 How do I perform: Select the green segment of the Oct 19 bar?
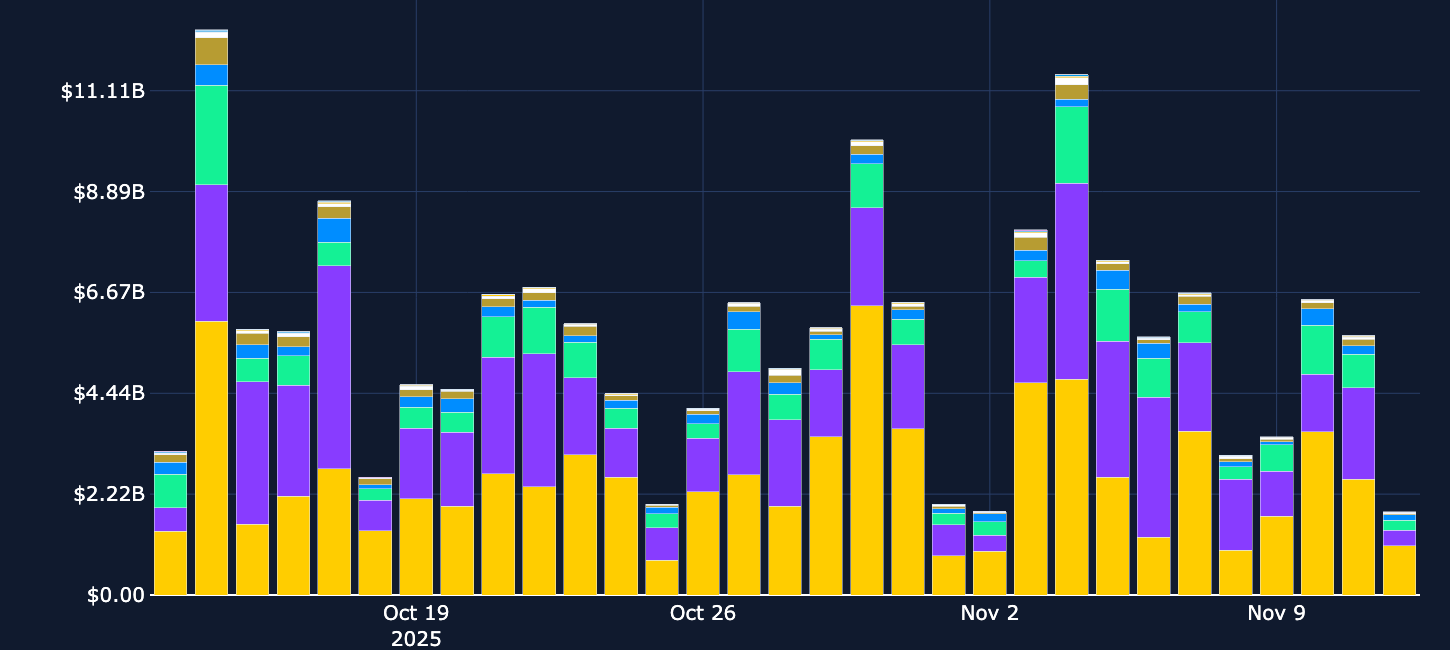pyautogui.click(x=416, y=417)
